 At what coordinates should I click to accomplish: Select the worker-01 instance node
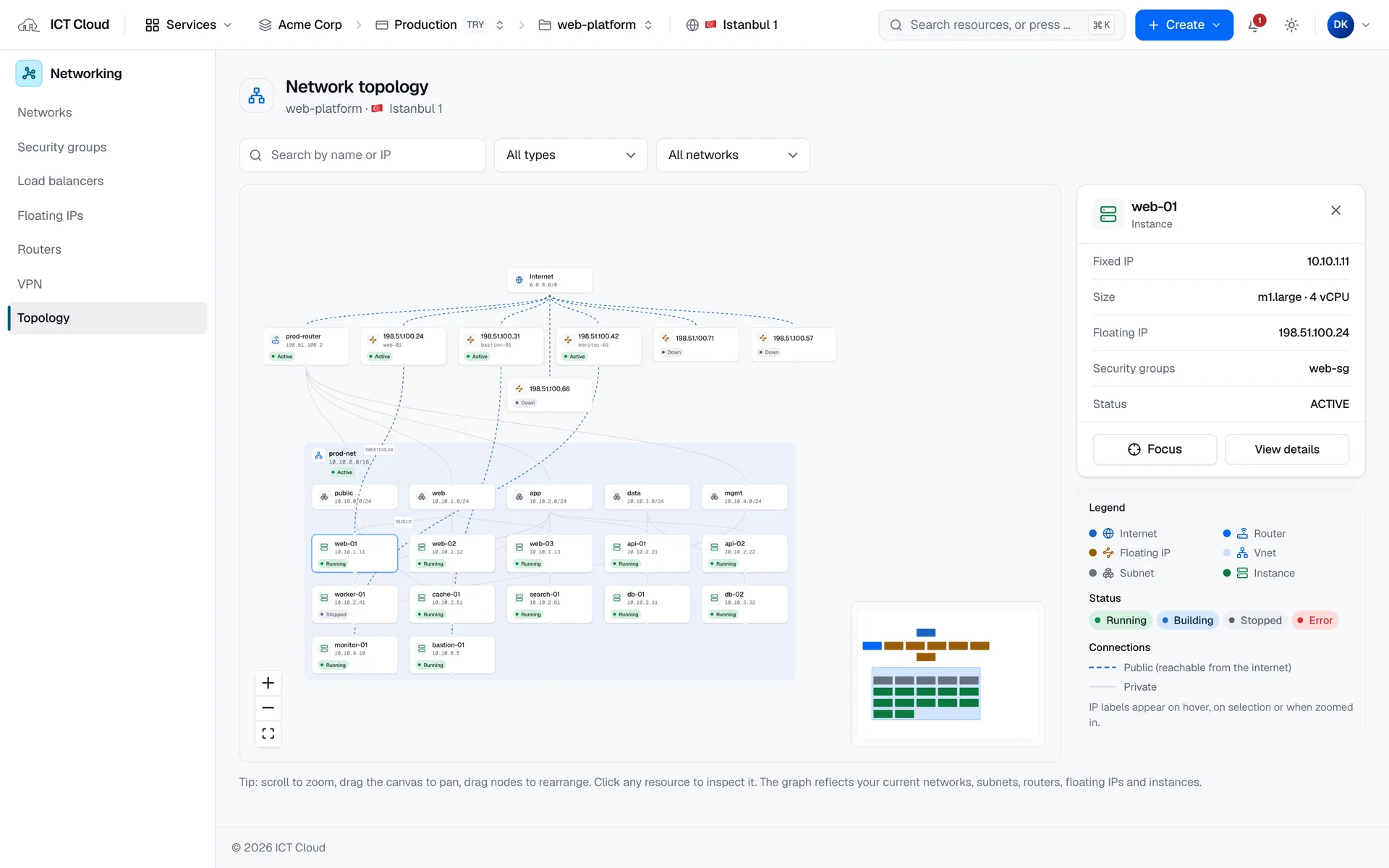354,604
